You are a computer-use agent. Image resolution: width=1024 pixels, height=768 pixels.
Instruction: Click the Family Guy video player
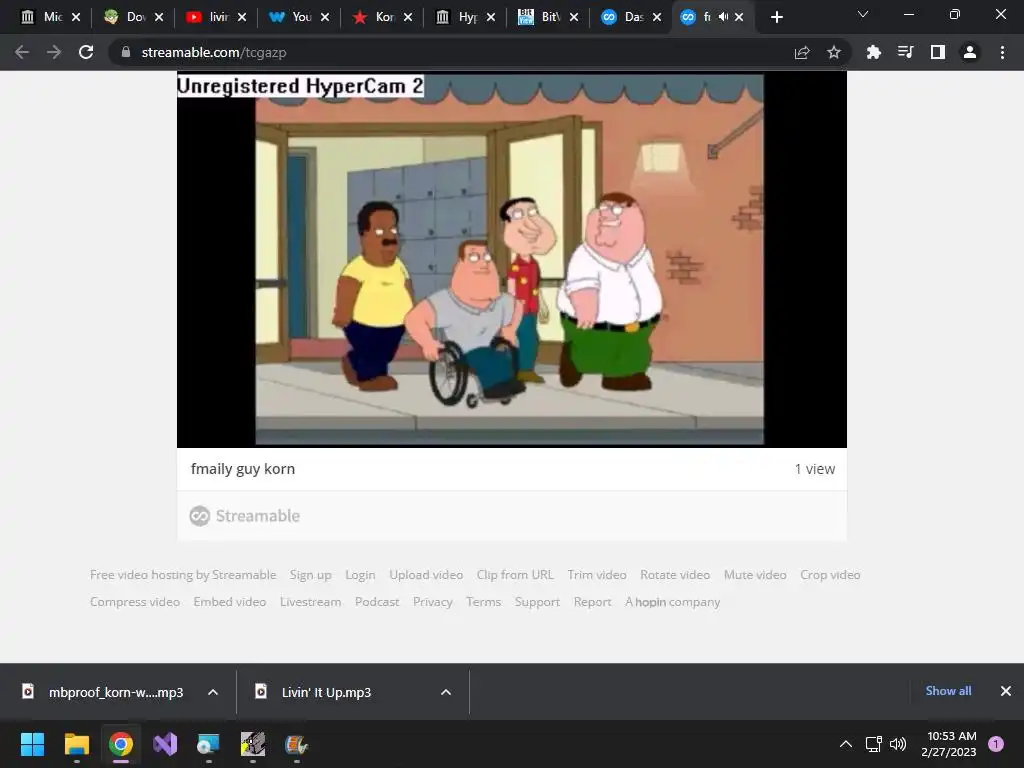[511, 260]
